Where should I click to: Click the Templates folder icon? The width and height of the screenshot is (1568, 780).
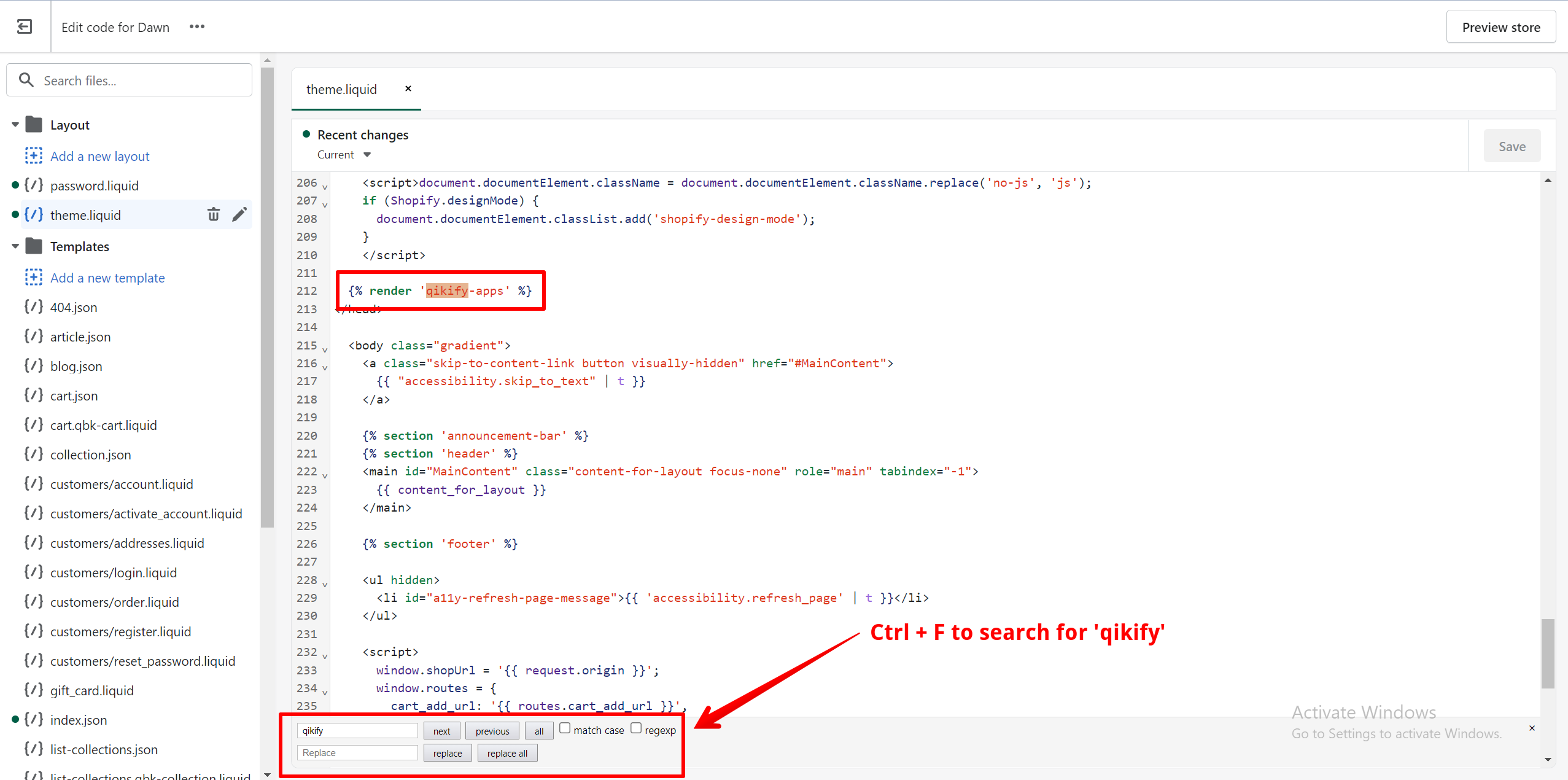pos(34,246)
